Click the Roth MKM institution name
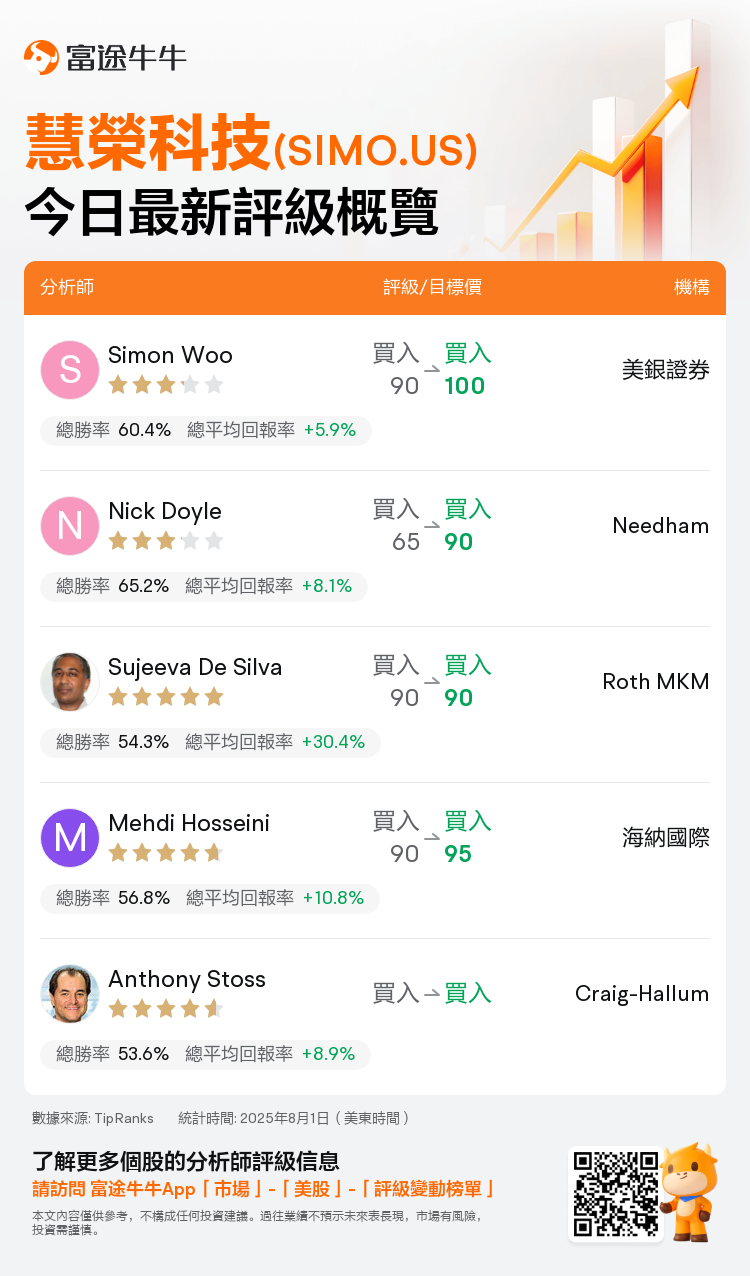750x1276 pixels. coord(655,682)
